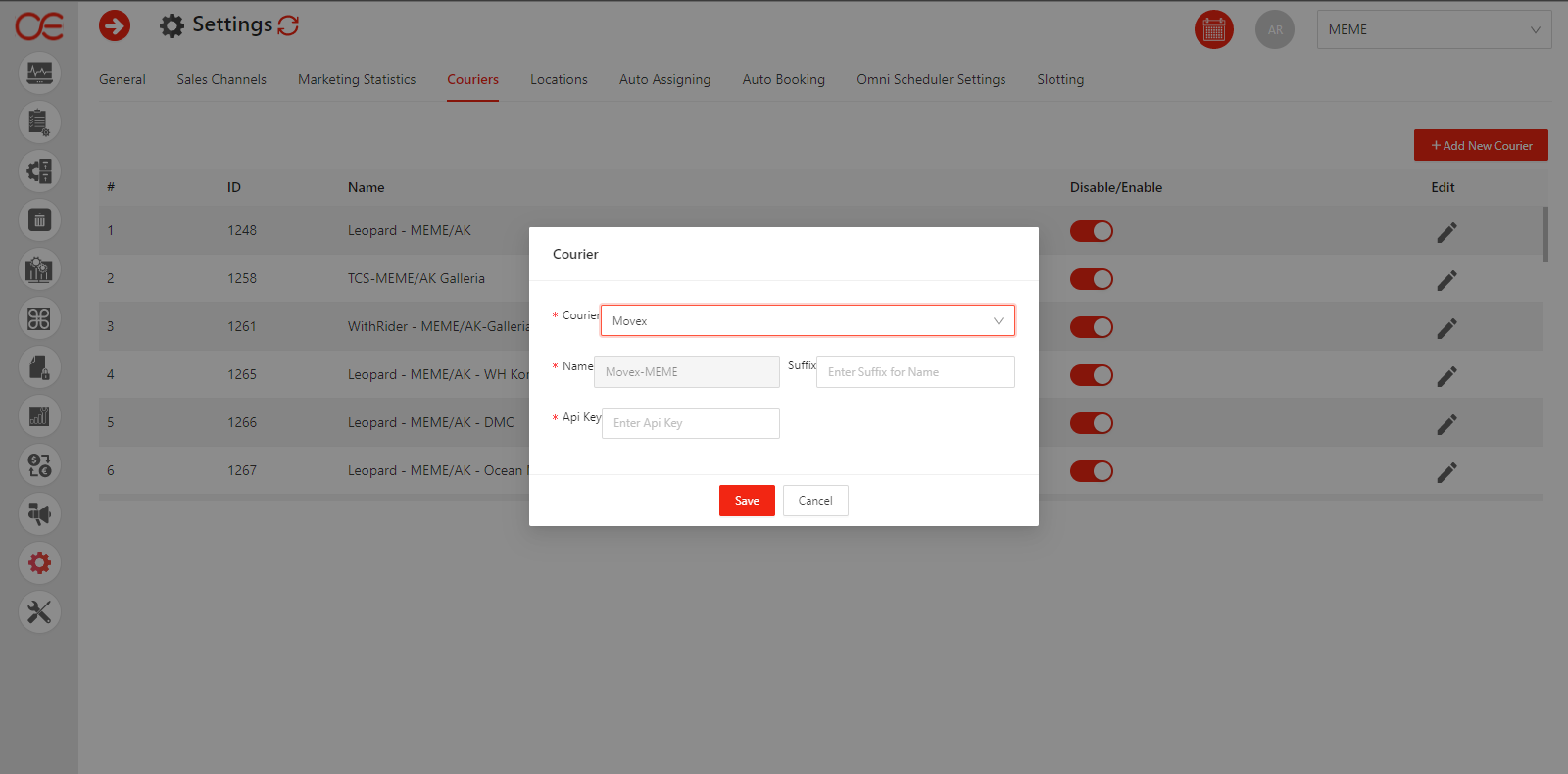This screenshot has width=1568, height=774.
Task: Open the Auto Booking tab
Action: 783,80
